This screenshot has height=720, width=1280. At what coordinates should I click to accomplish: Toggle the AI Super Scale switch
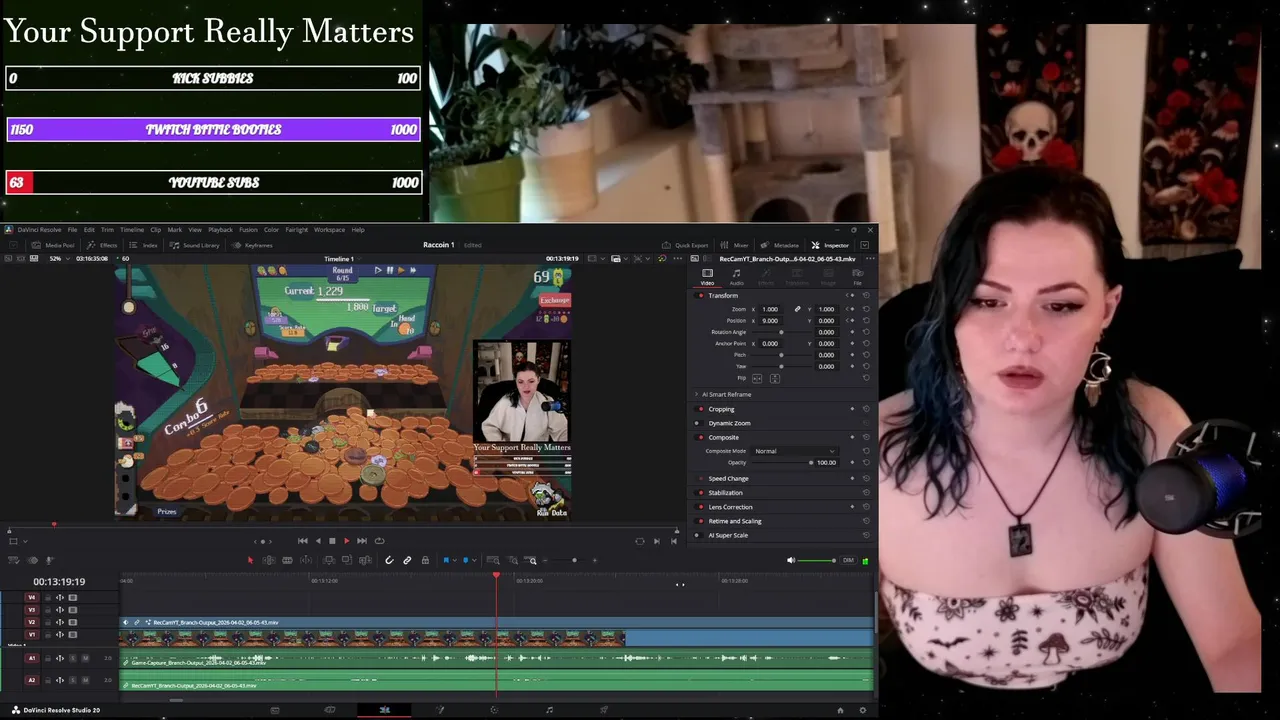click(x=699, y=535)
